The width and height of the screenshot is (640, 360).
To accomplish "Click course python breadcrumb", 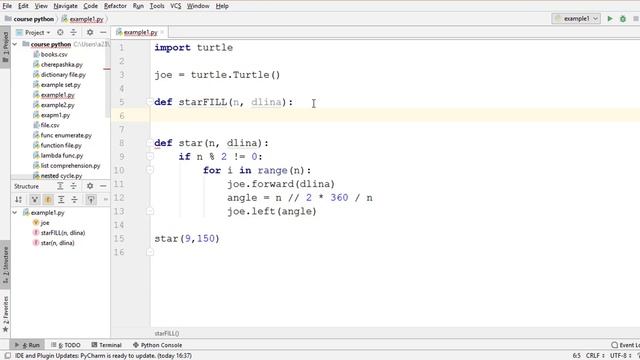I will [30, 19].
